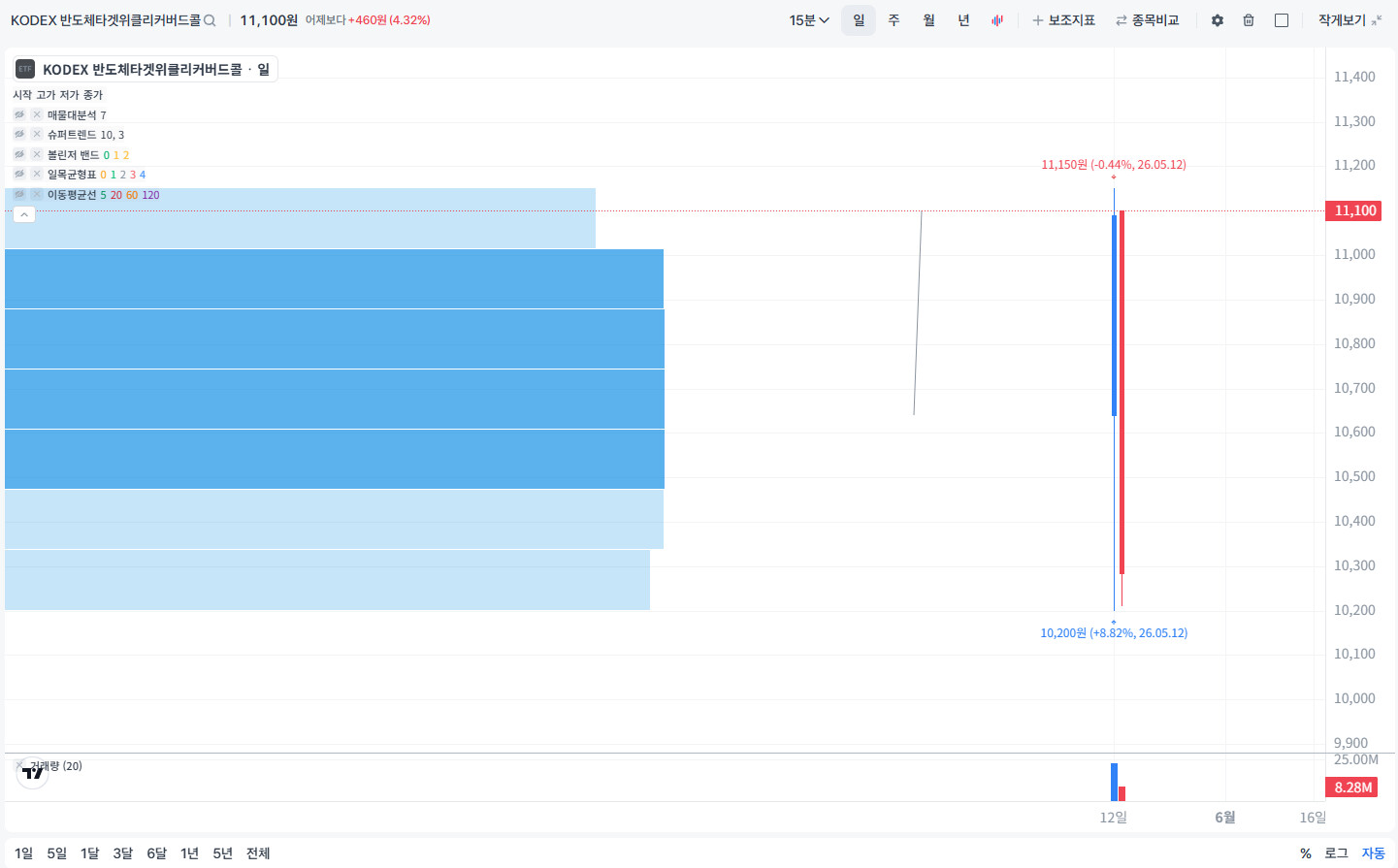This screenshot has width=1398, height=868.
Task: Click the trash icon to delete drawings
Action: pos(1249,20)
